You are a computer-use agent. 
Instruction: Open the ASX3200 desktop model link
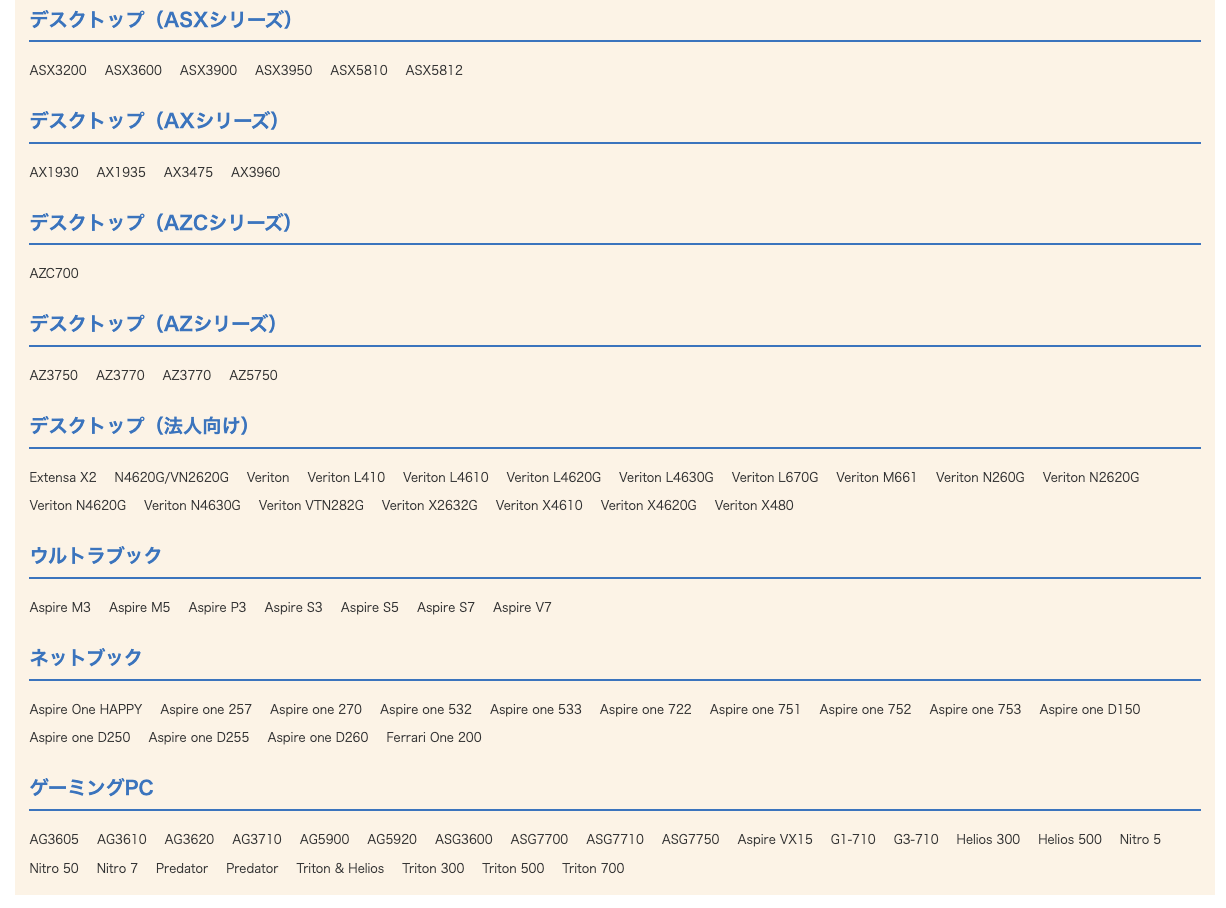click(58, 70)
